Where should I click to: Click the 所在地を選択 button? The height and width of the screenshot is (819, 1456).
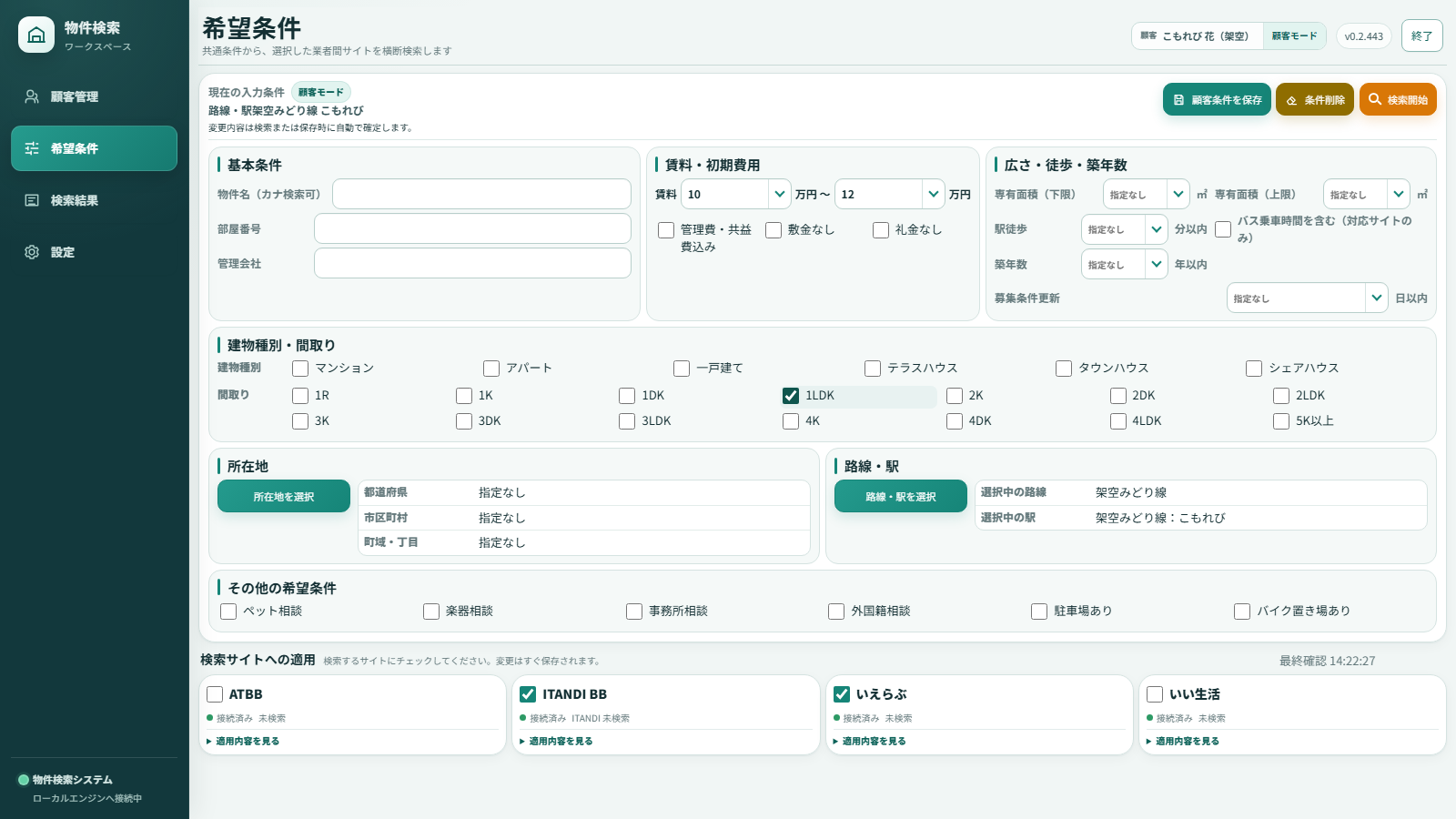[284, 496]
